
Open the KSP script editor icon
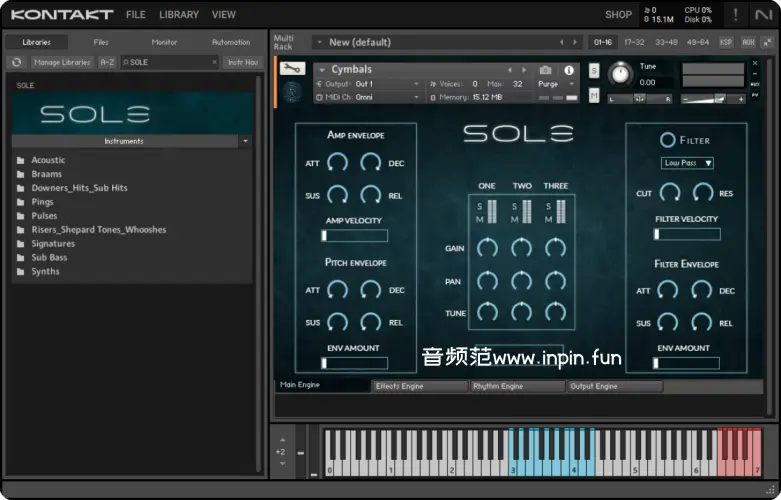(726, 42)
